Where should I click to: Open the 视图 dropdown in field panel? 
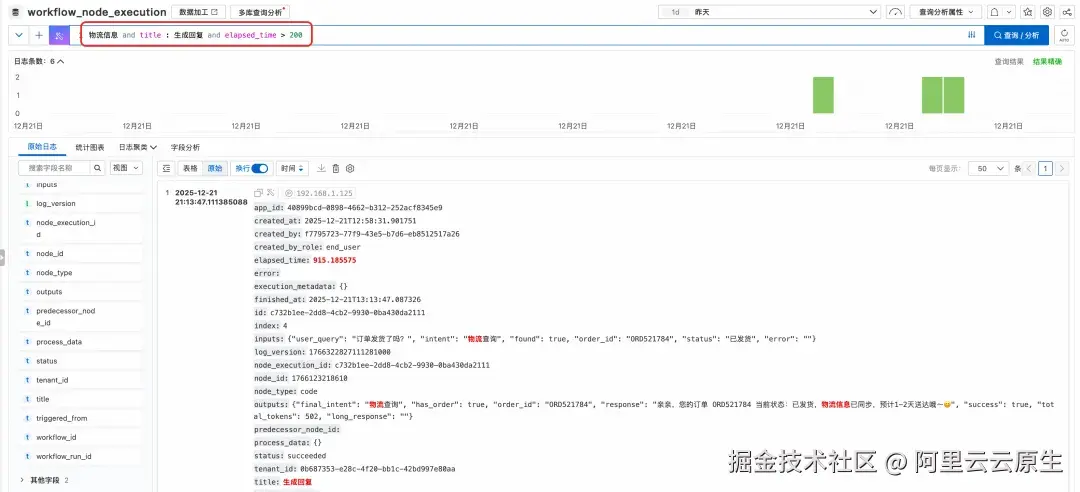tap(125, 167)
